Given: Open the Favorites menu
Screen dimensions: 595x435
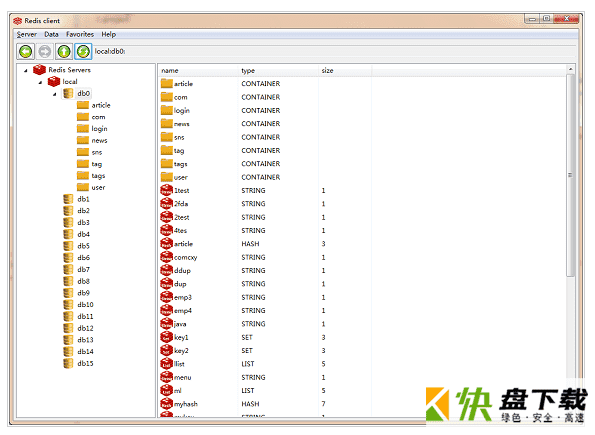Looking at the screenshot, I should click(x=80, y=35).
